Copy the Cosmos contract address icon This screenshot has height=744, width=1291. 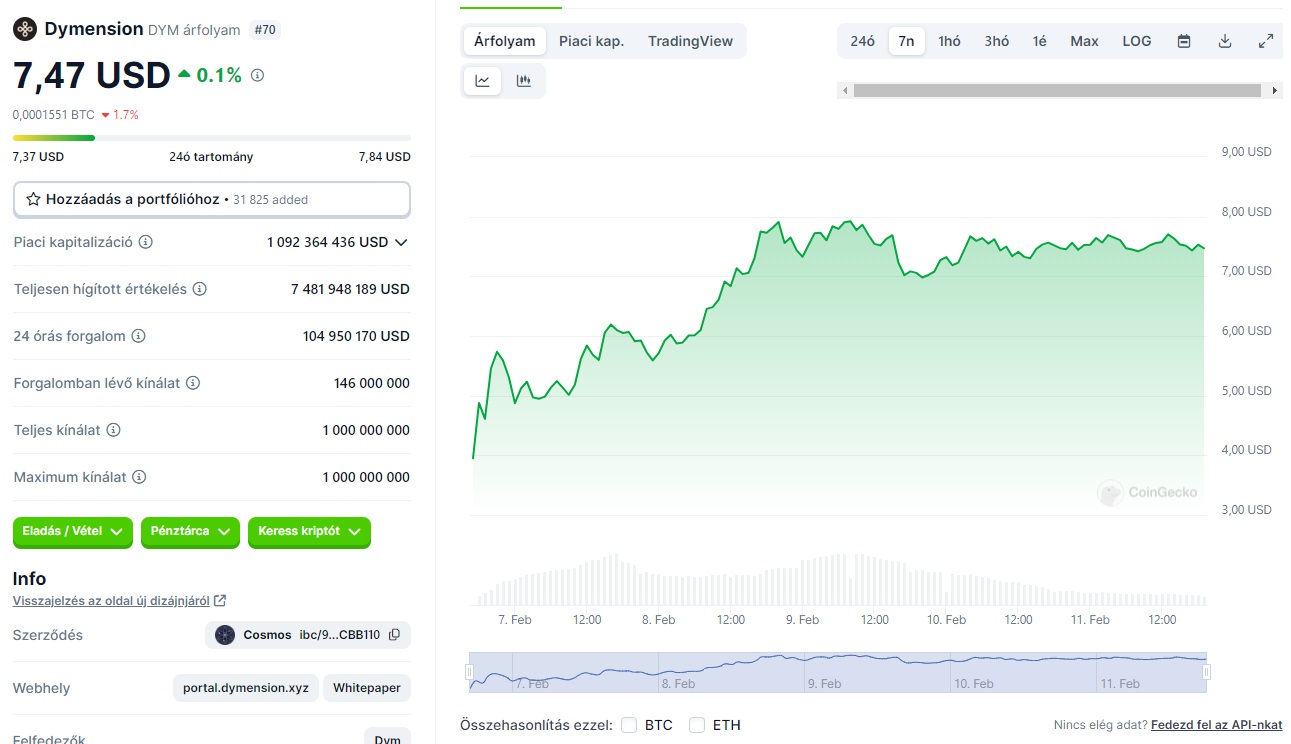point(394,635)
